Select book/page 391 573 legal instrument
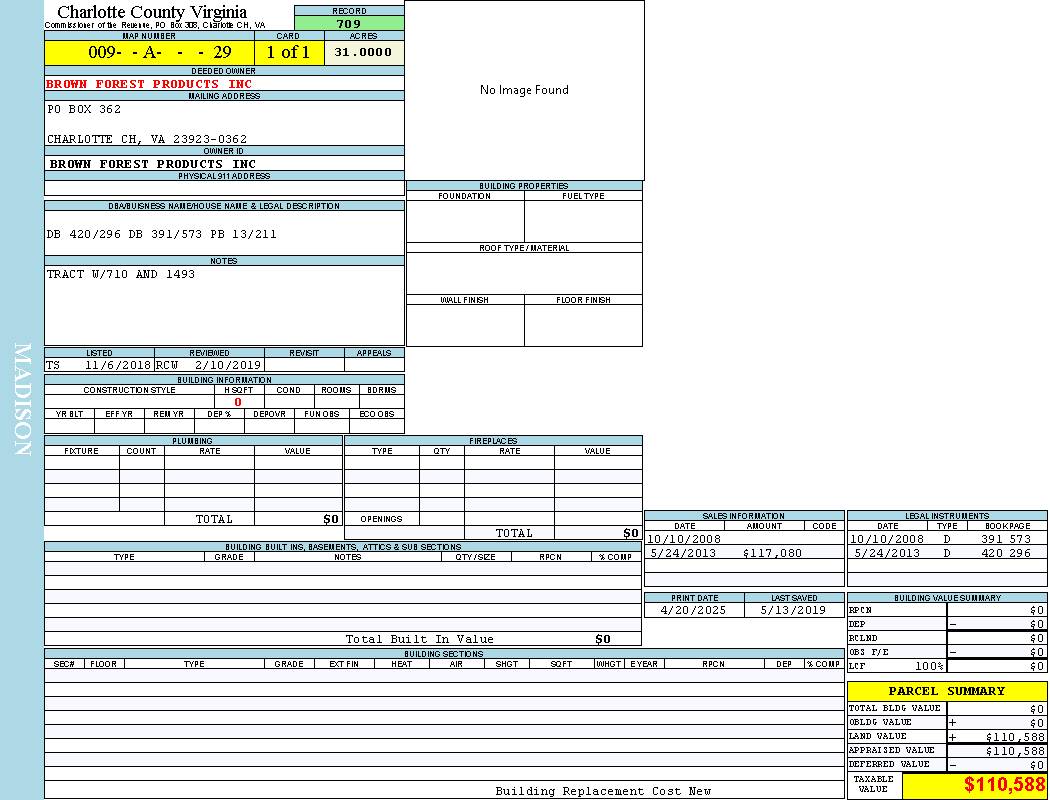Viewport: 1050px width, 800px height. pos(1005,539)
